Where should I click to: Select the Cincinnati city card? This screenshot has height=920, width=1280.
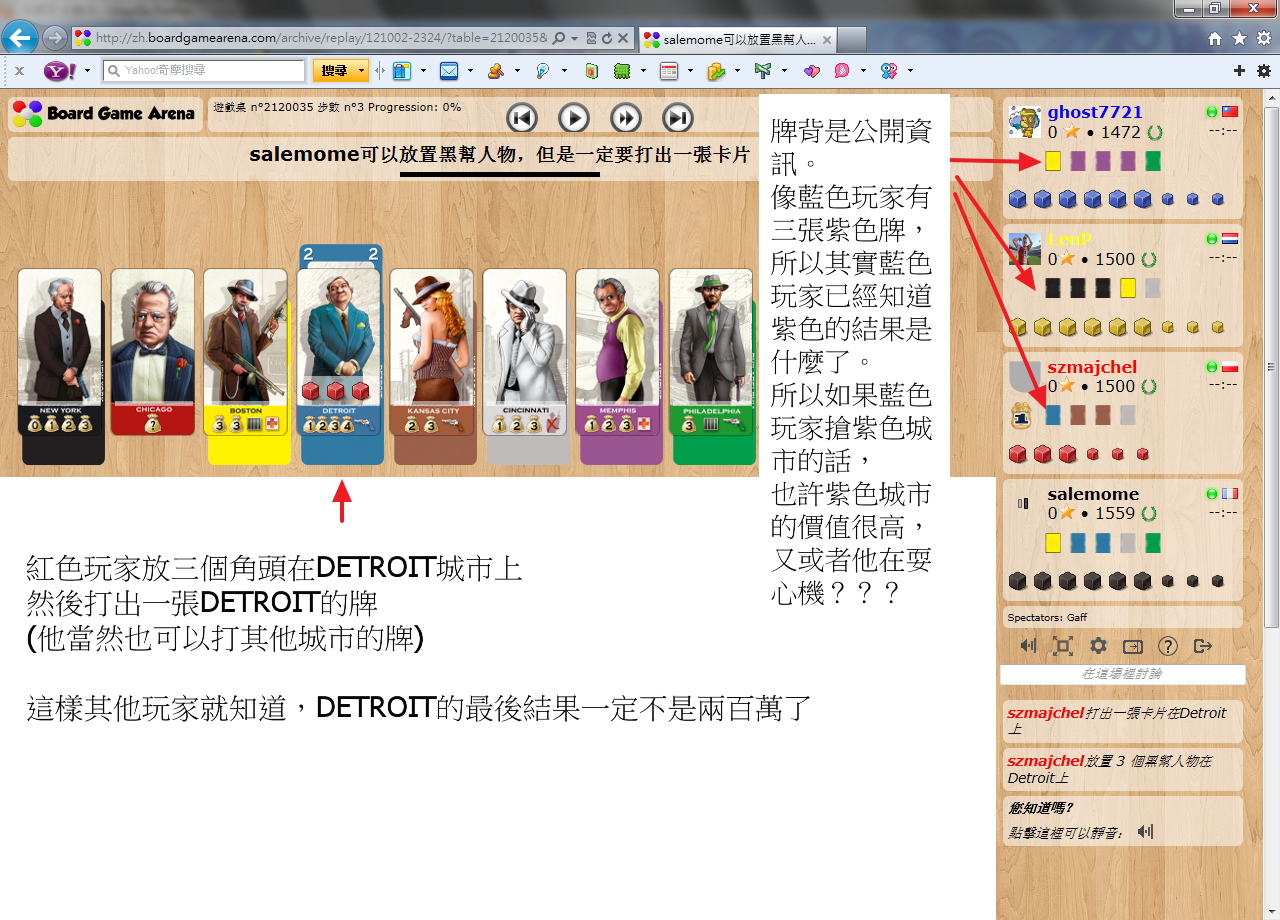(x=525, y=352)
